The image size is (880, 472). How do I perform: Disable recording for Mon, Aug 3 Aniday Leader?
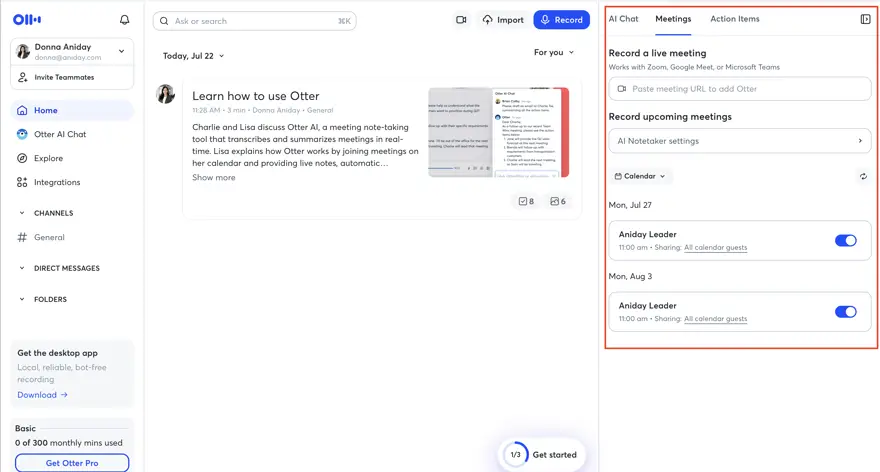(x=846, y=312)
